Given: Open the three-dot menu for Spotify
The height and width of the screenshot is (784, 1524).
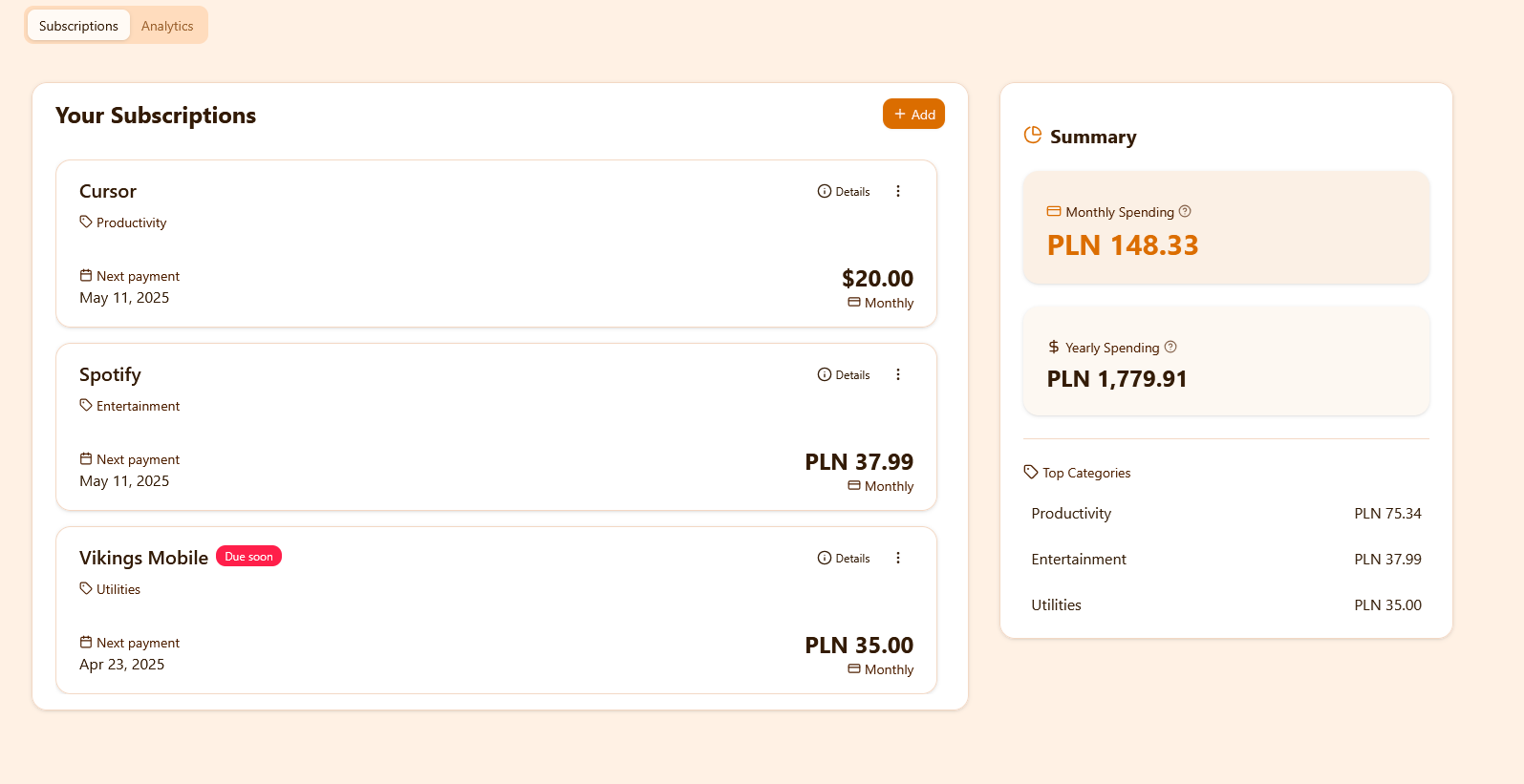Looking at the screenshot, I should [x=898, y=374].
